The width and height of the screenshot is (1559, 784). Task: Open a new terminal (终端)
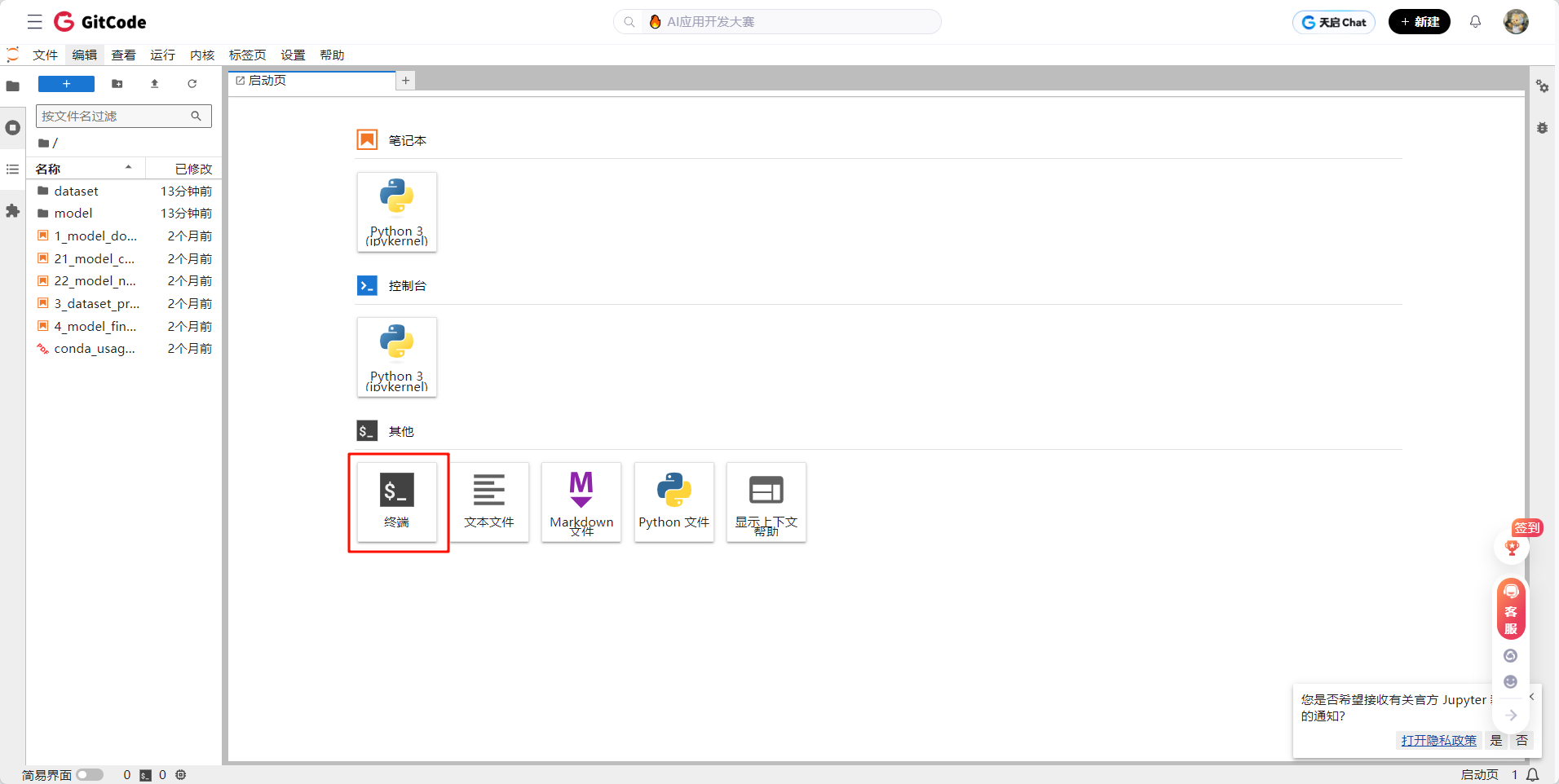[x=397, y=502]
